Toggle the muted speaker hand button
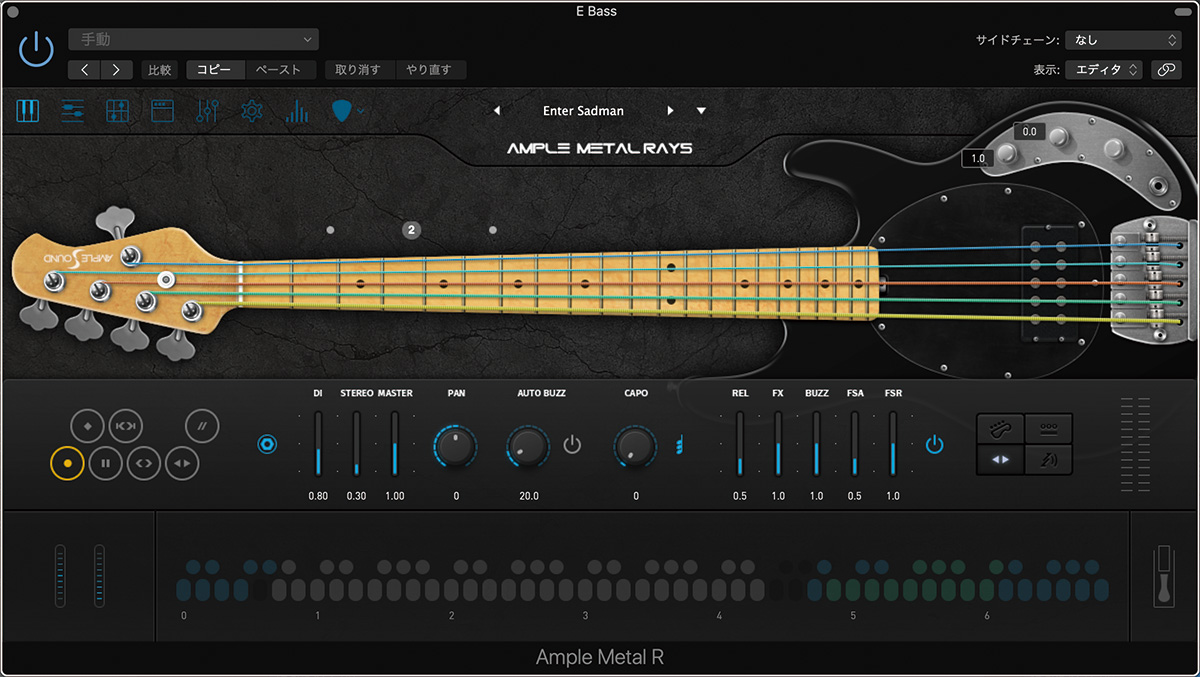 coord(1049,460)
